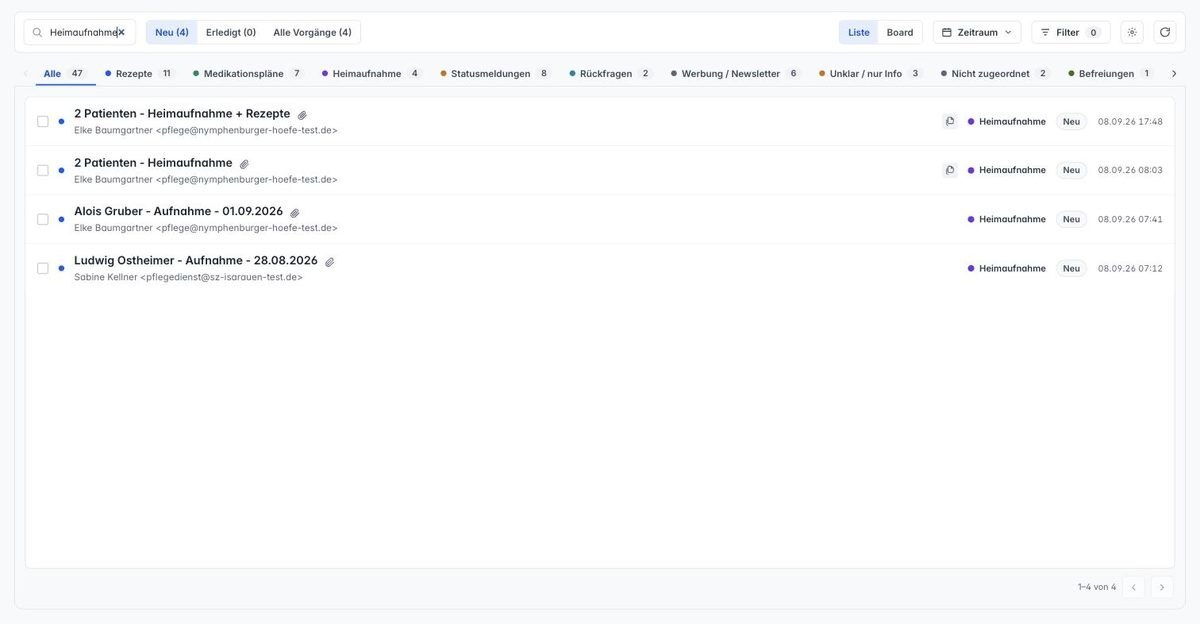Click the '1–4 von 4' pagination text
Image resolution: width=1200 pixels, height=624 pixels.
(x=1096, y=587)
